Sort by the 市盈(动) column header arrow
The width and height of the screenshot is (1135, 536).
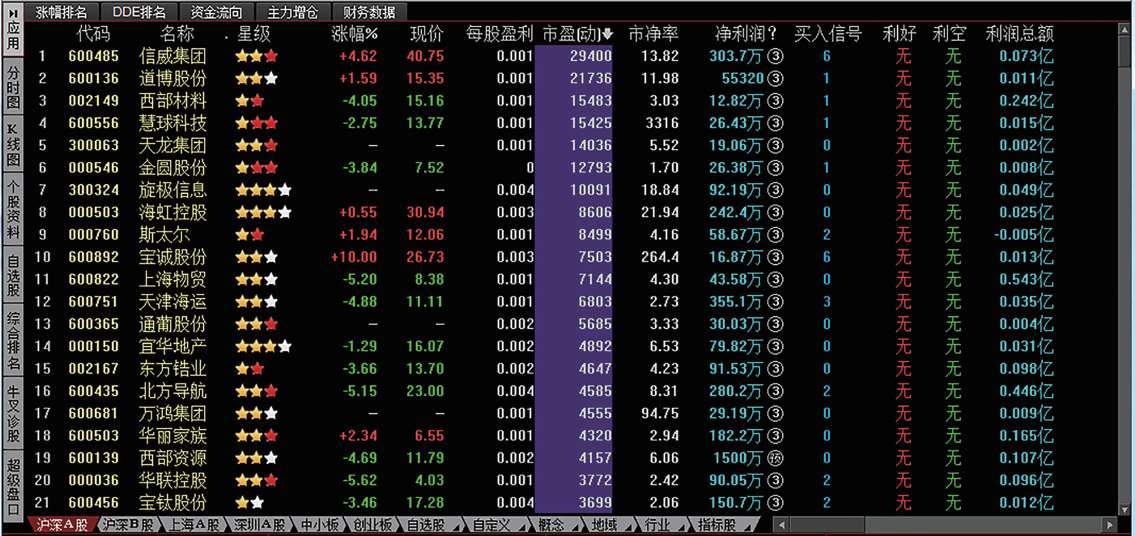click(x=608, y=34)
